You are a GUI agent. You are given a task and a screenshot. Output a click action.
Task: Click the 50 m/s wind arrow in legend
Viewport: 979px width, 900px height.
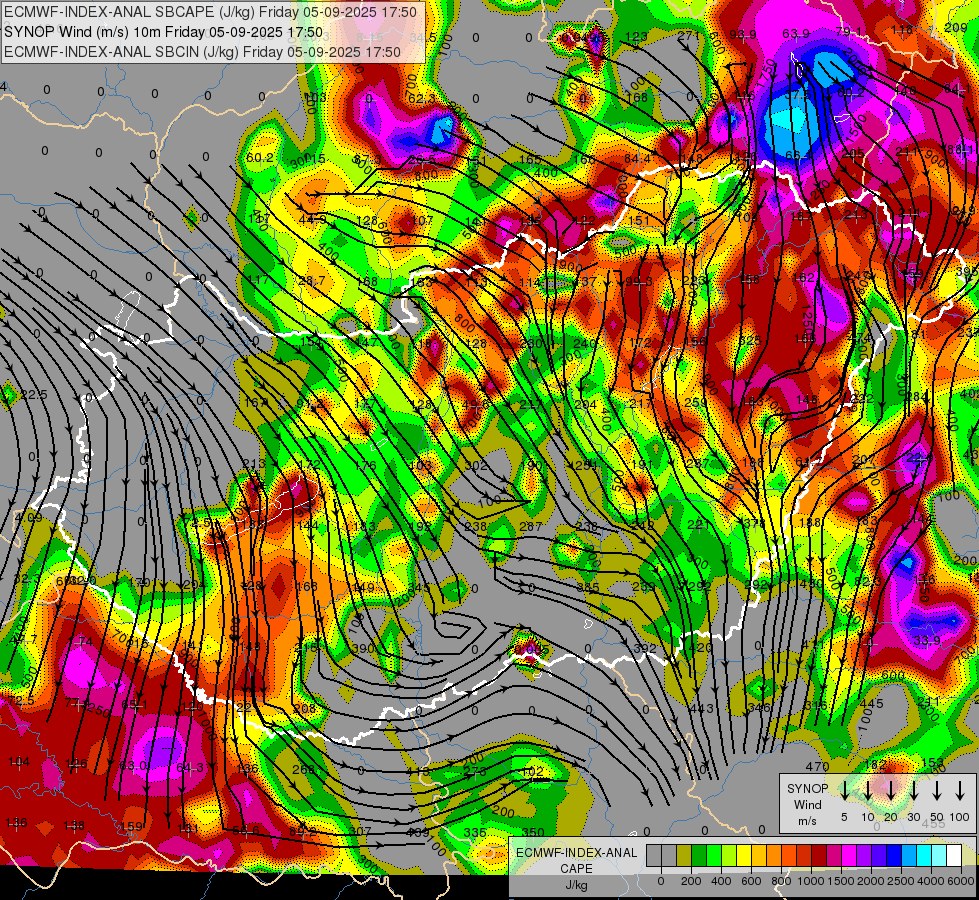(937, 791)
